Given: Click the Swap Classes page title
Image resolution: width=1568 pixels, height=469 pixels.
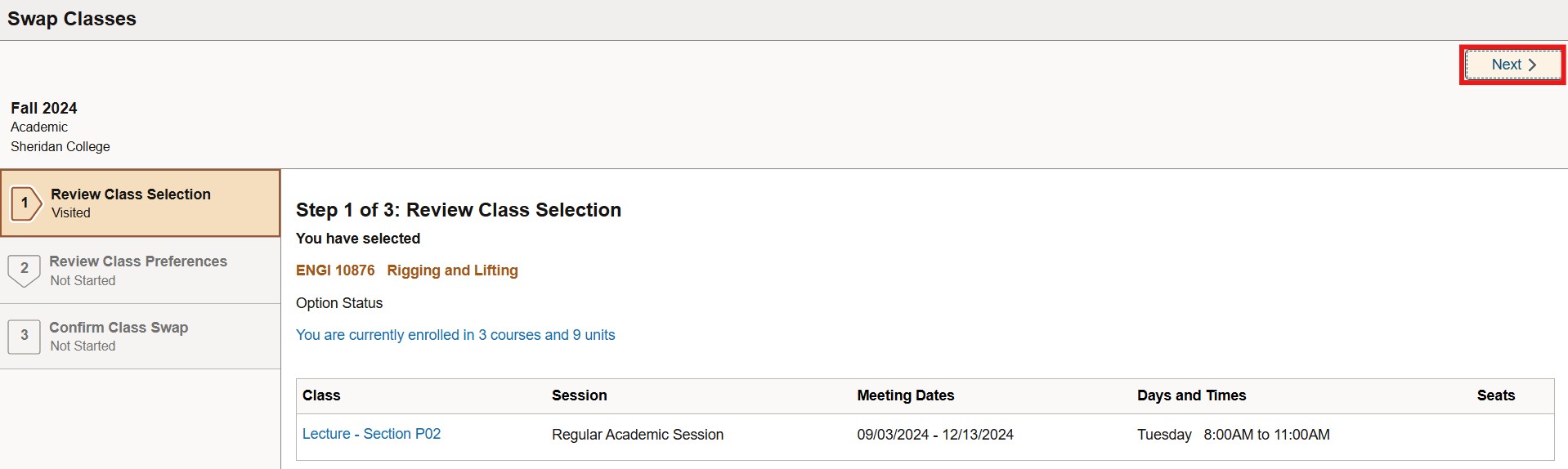Looking at the screenshot, I should click(72, 19).
